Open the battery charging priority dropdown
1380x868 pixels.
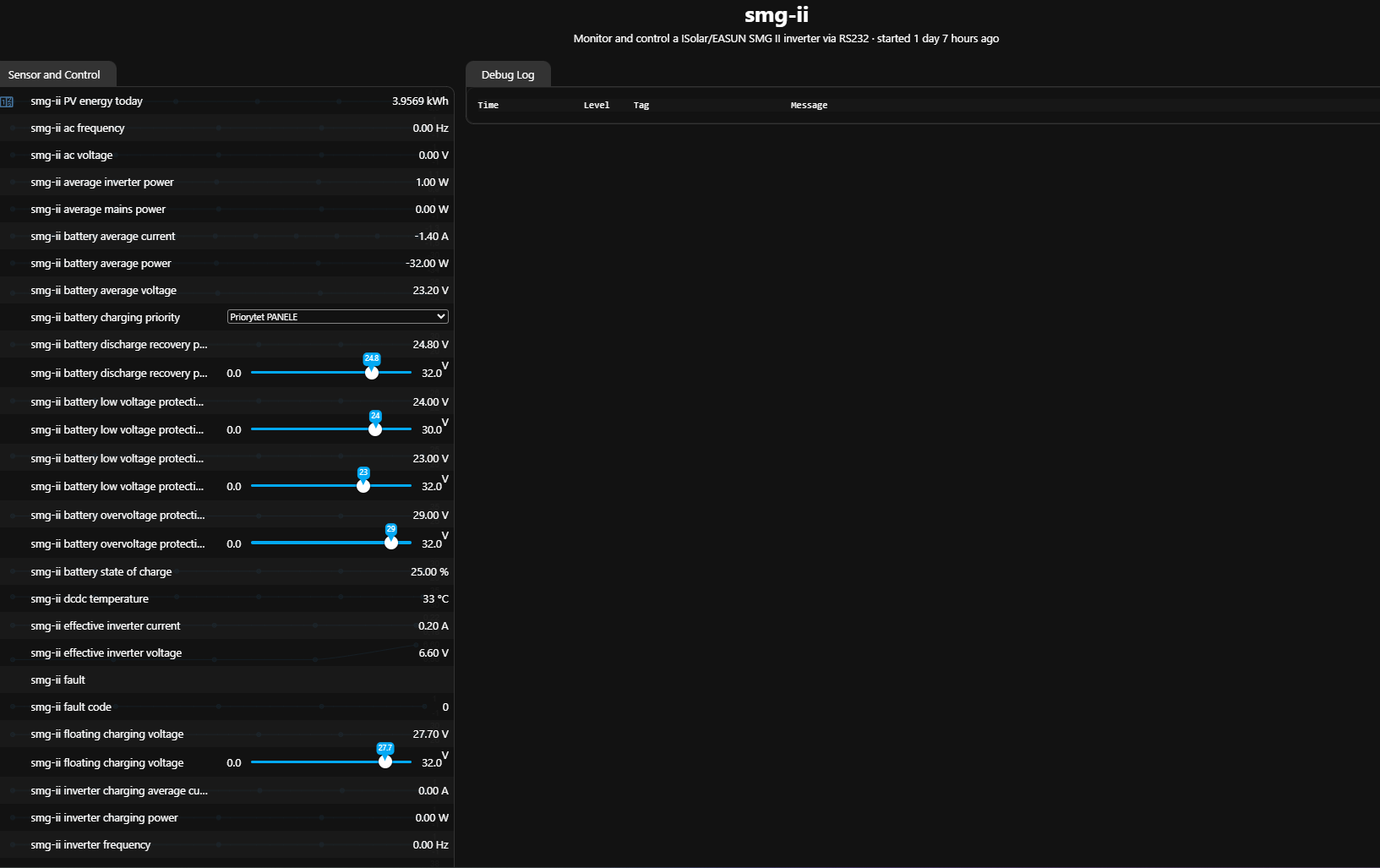point(338,317)
